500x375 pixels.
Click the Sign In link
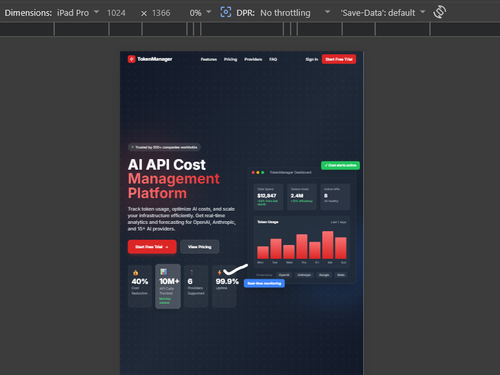coord(312,59)
